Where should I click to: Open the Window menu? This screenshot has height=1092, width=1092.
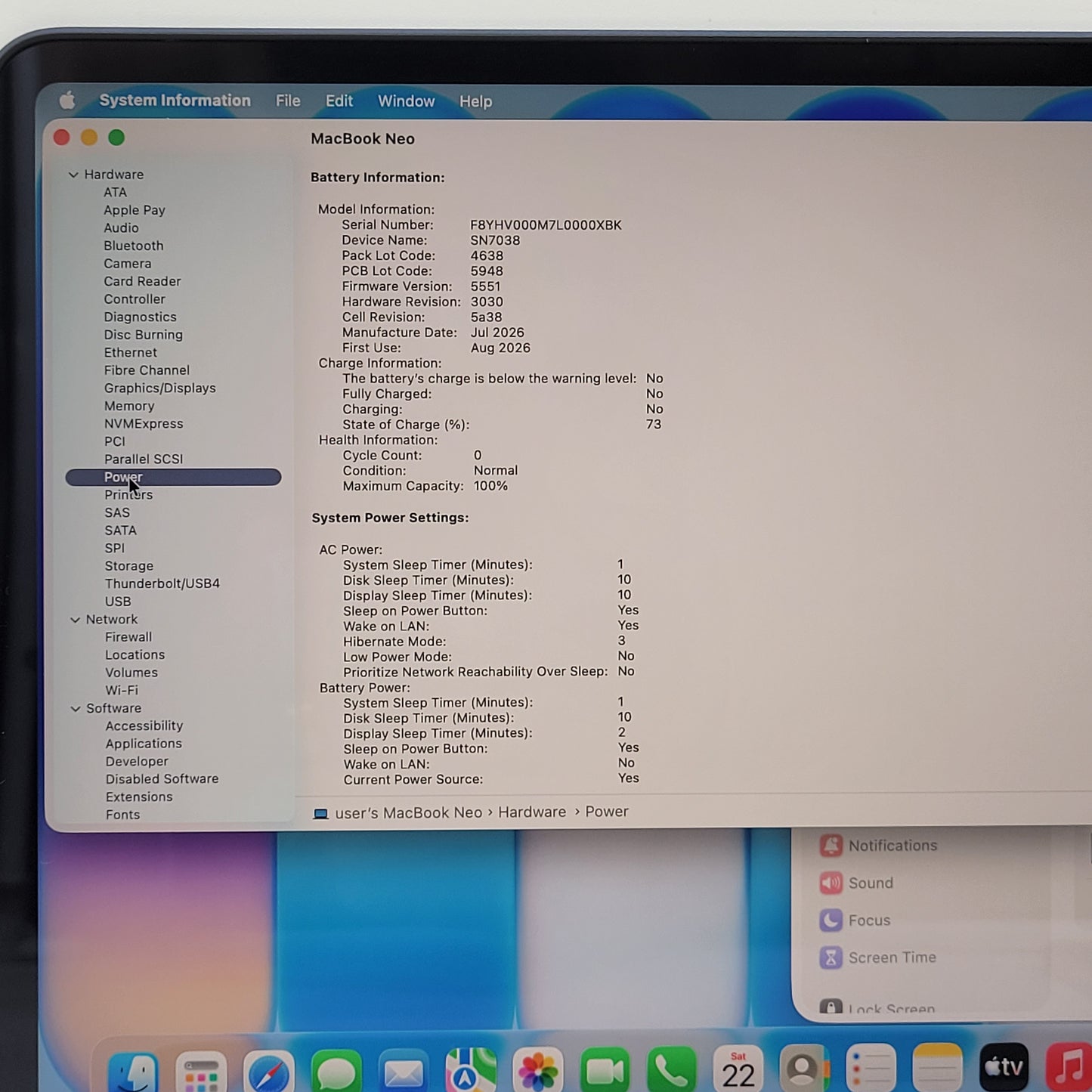[x=407, y=101]
